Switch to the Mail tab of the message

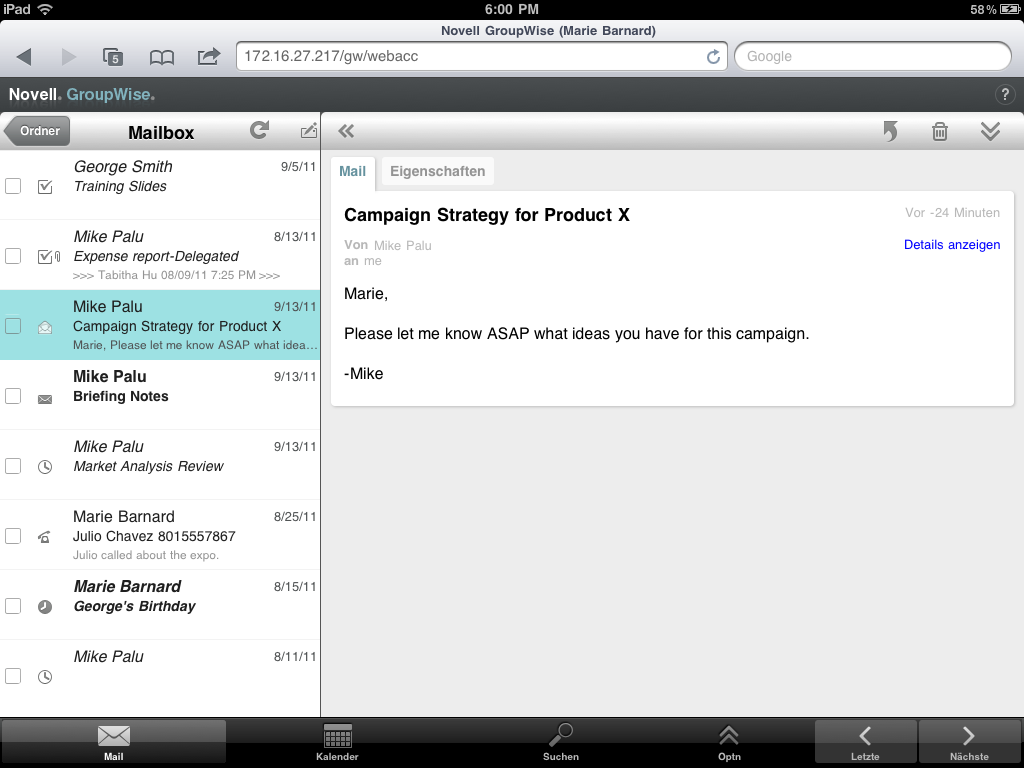(353, 172)
